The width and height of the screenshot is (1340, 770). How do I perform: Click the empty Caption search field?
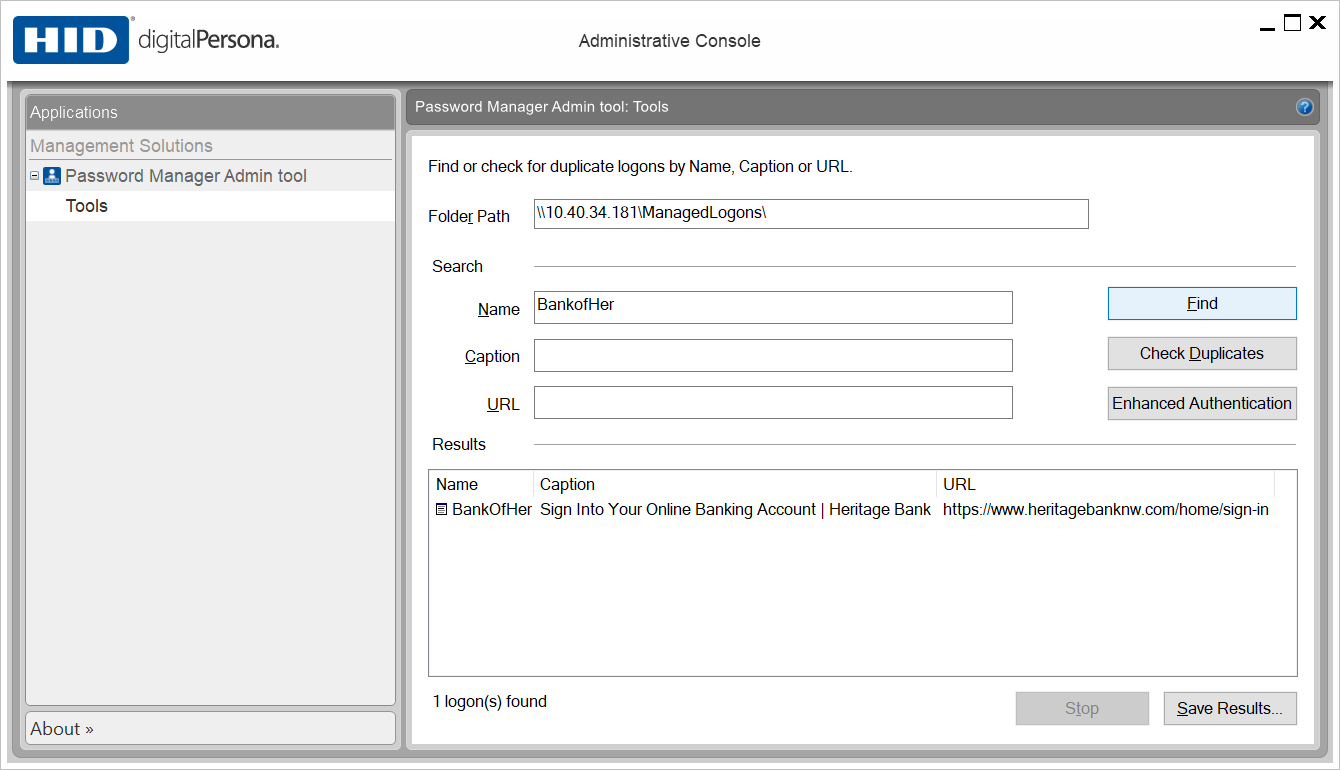click(772, 355)
